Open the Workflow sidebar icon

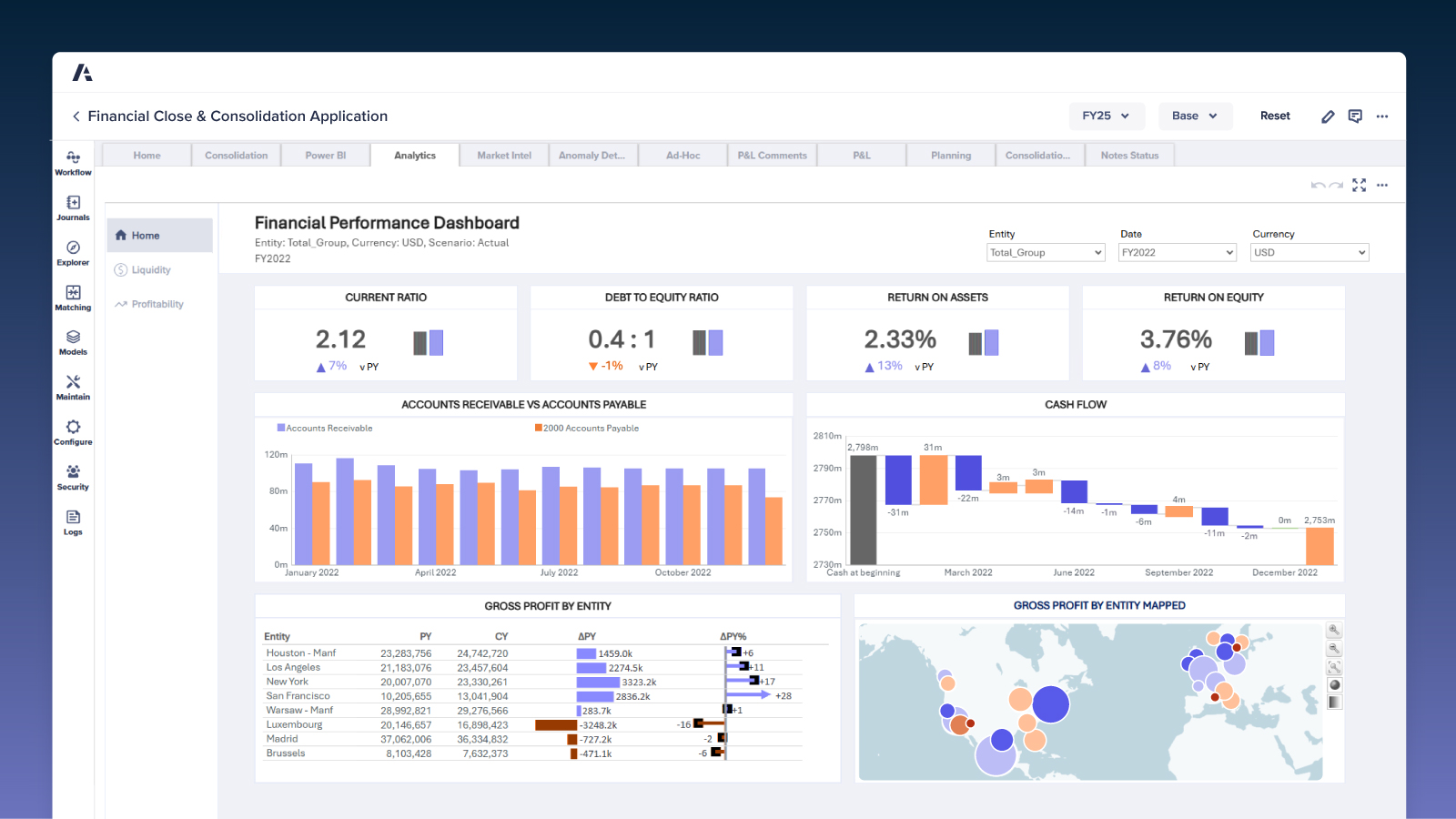pos(73,157)
